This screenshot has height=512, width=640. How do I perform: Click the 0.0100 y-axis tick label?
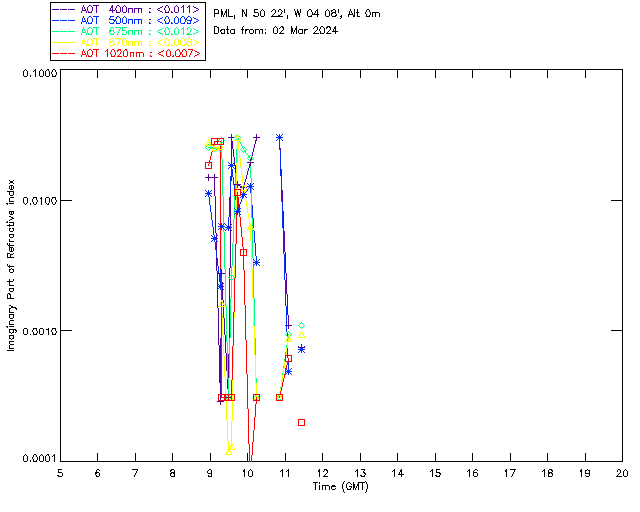(39, 201)
